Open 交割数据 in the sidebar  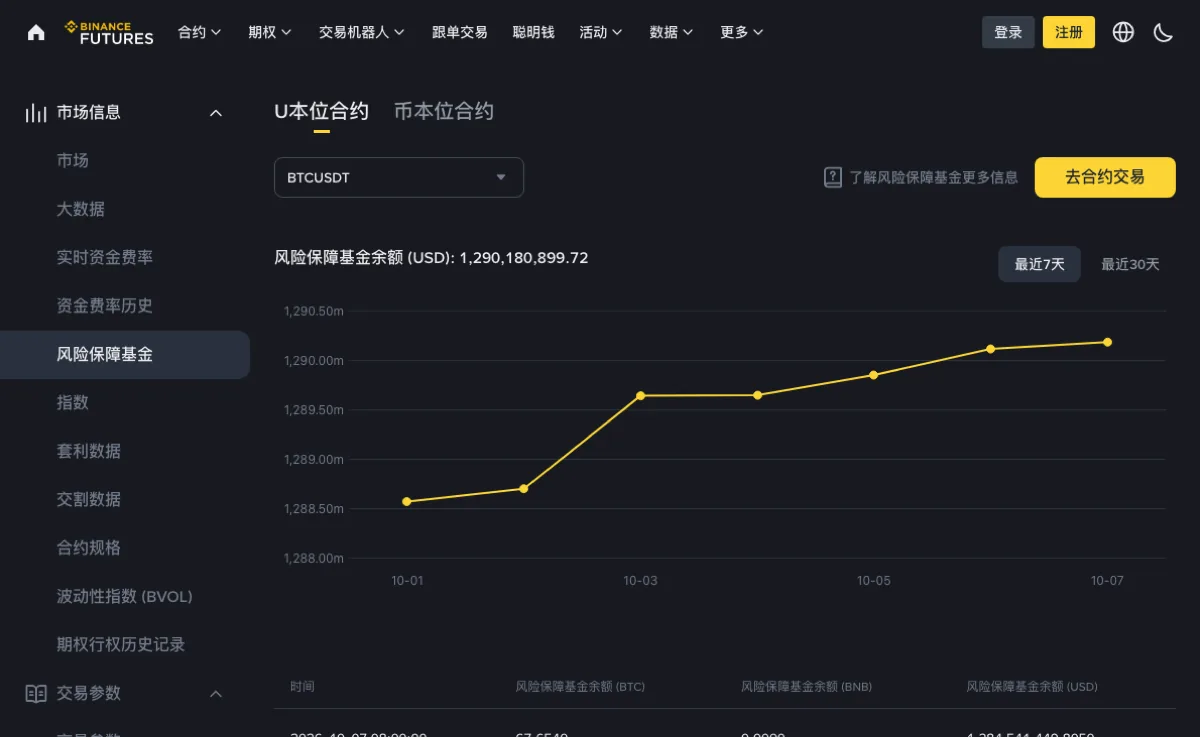point(89,499)
